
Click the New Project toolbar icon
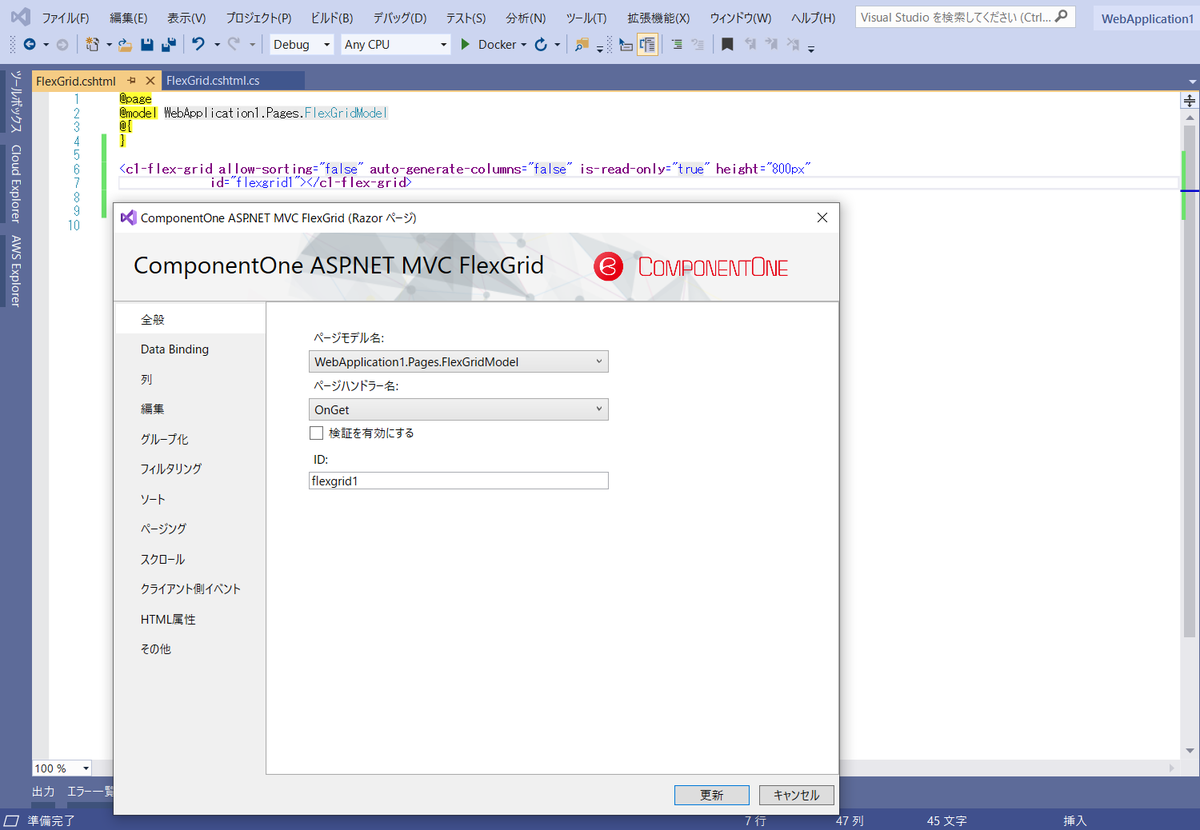[92, 45]
